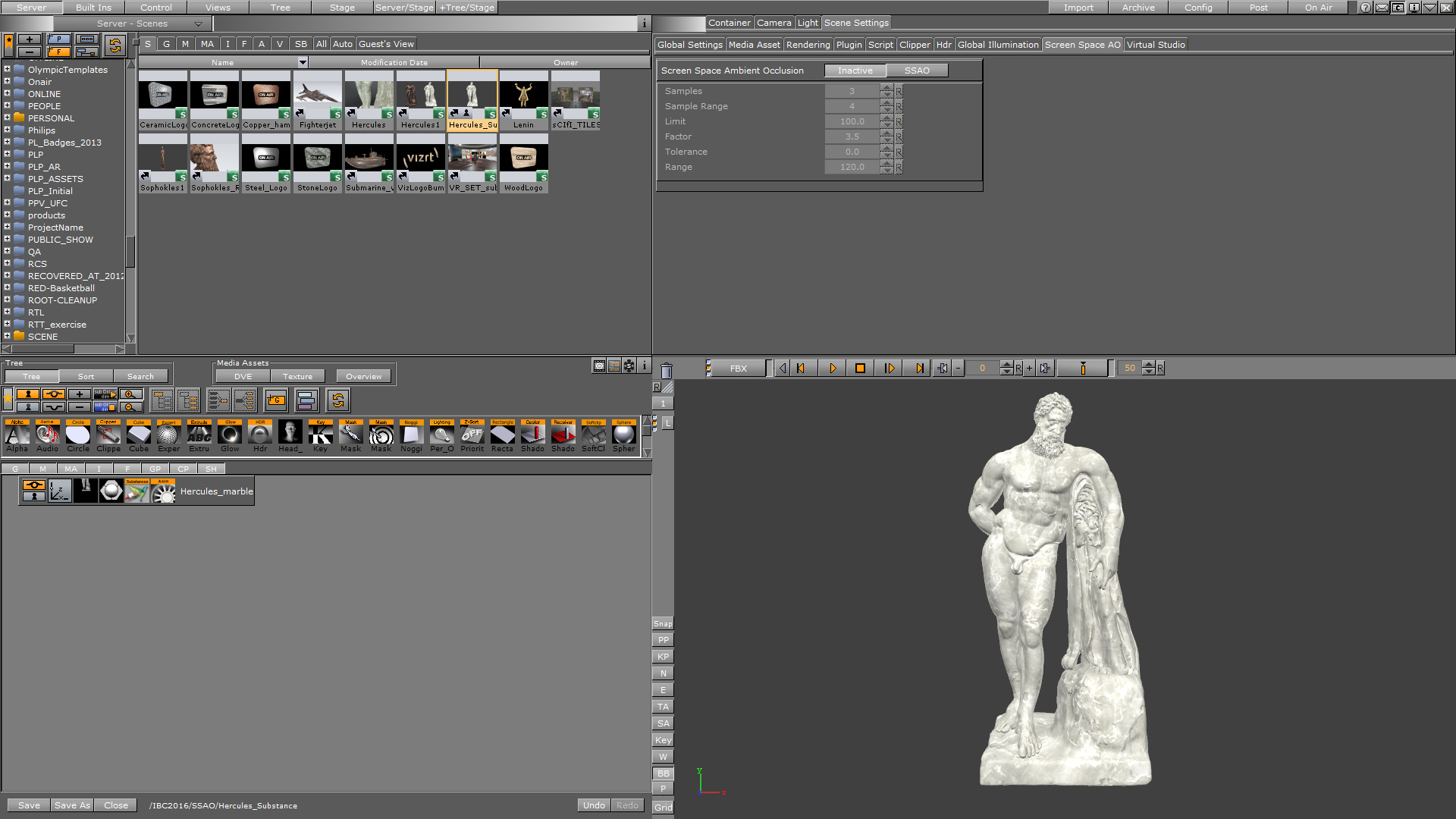This screenshot has height=819, width=1456.
Task: Choose the Sphere plugin icon
Action: click(624, 435)
